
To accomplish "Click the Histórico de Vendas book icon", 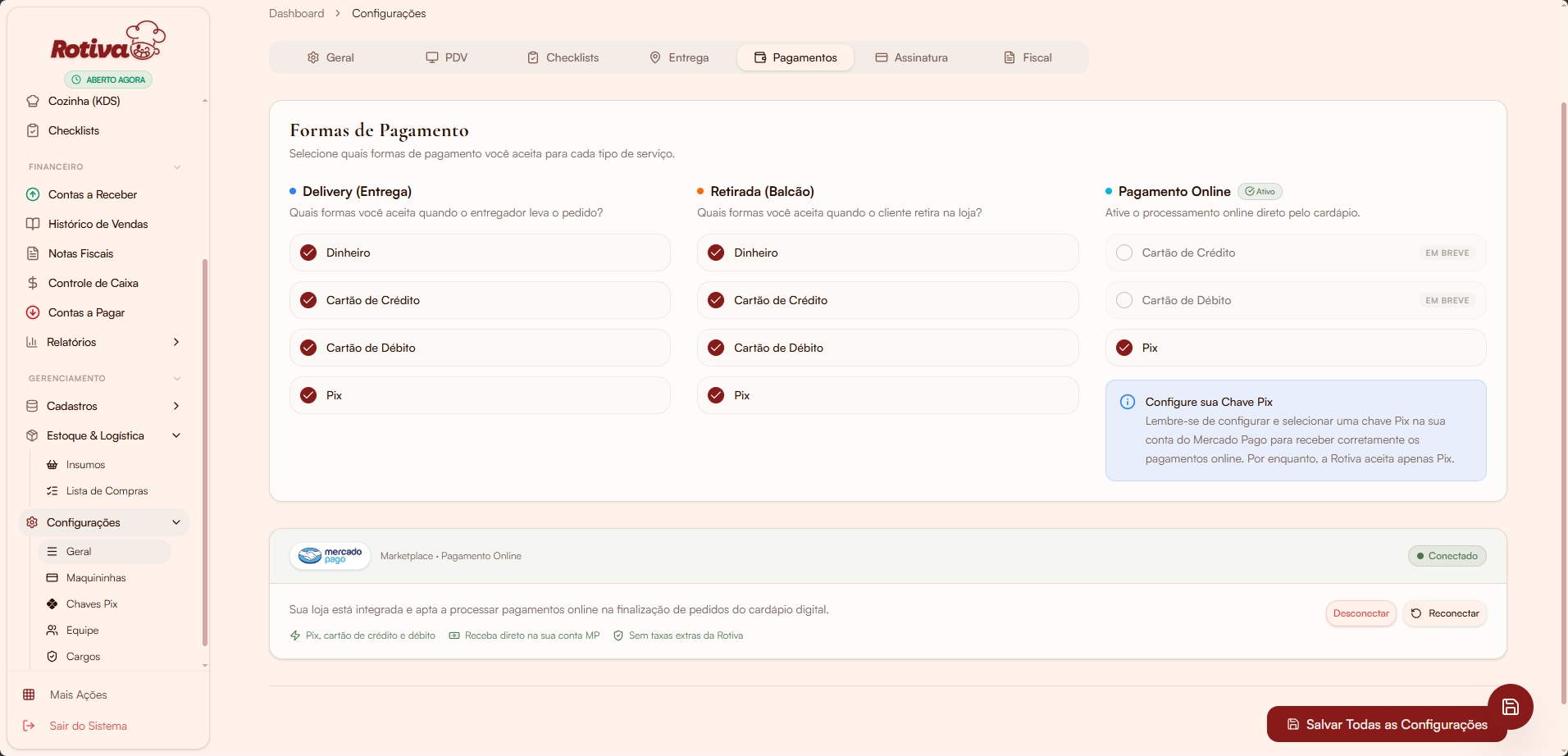I will (33, 224).
